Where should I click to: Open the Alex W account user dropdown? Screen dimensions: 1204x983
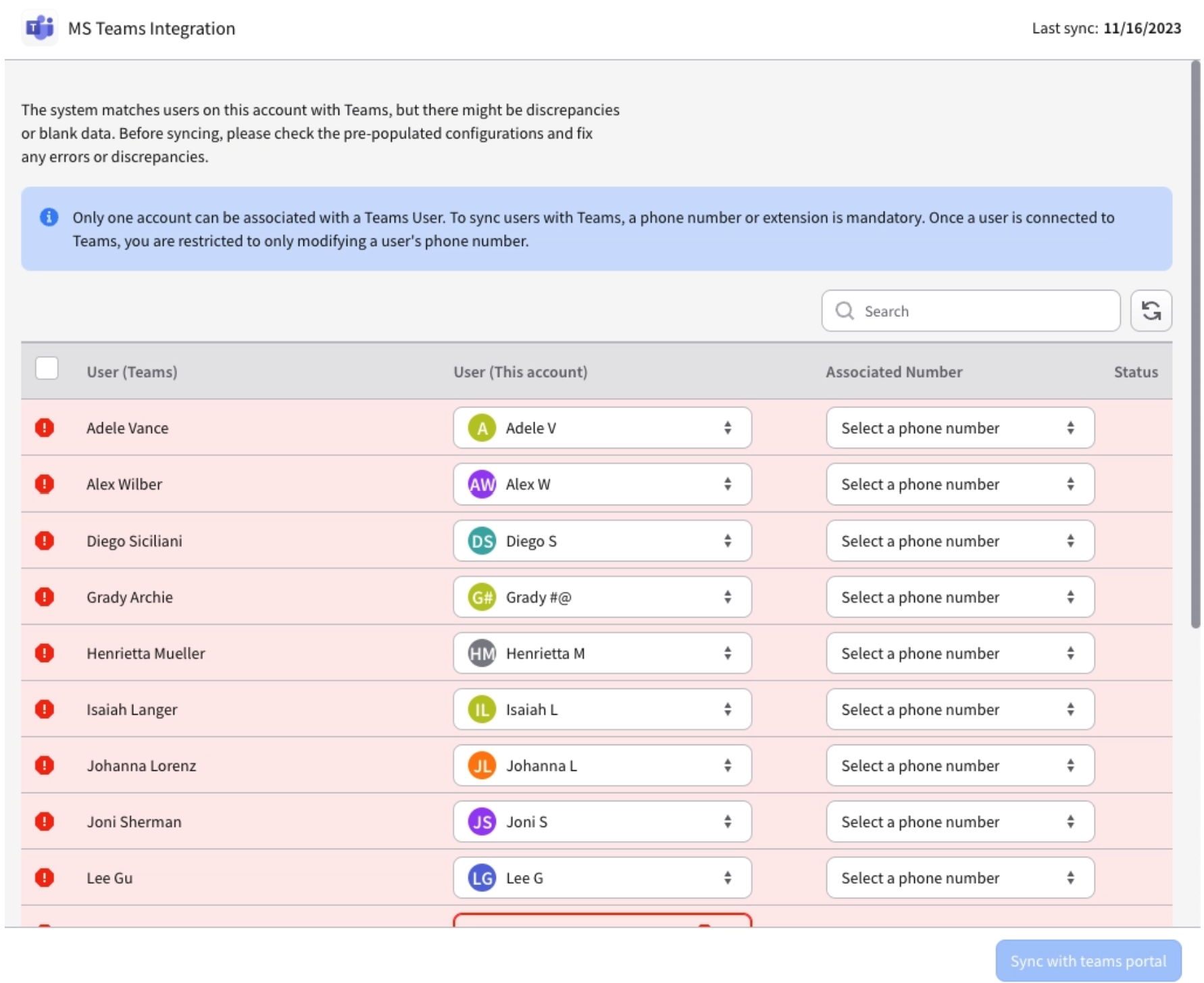click(x=602, y=484)
